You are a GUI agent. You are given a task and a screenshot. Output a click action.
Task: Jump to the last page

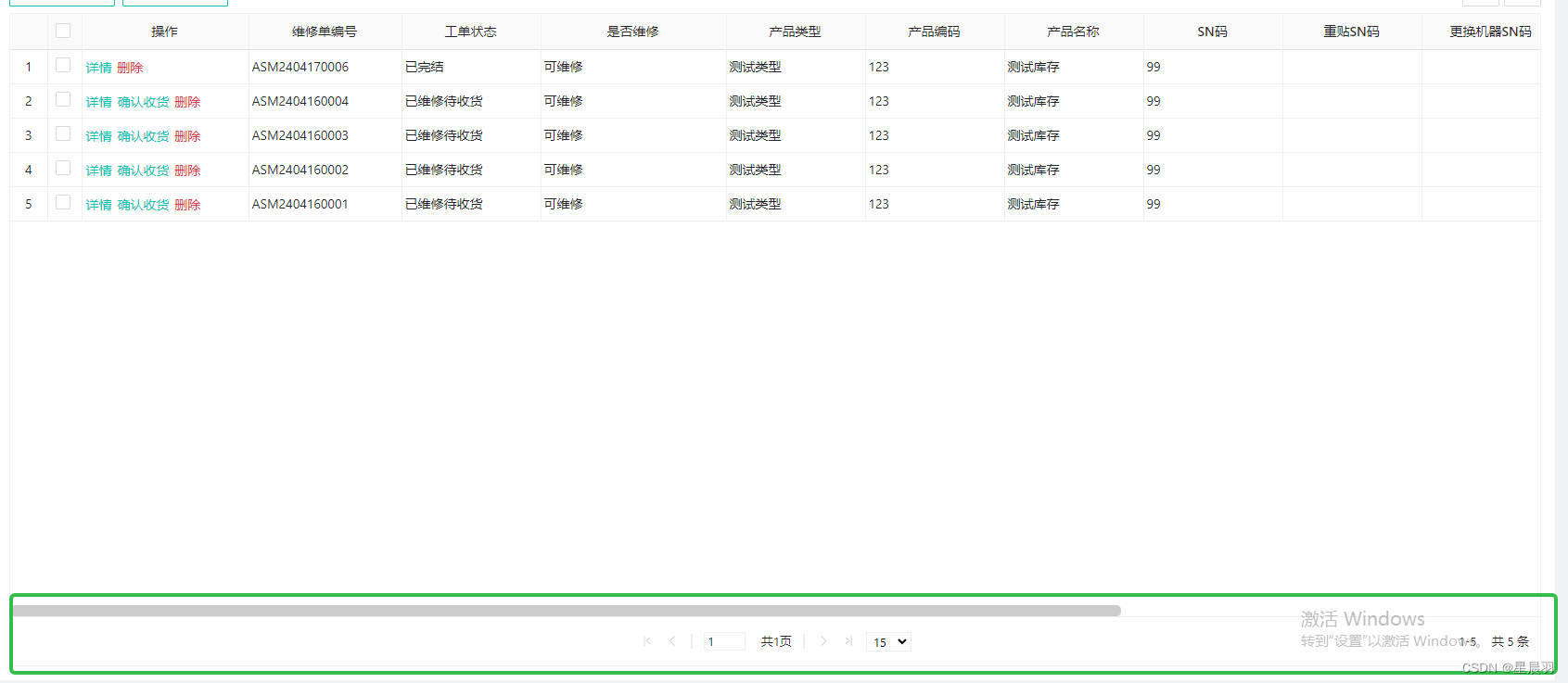pos(848,641)
